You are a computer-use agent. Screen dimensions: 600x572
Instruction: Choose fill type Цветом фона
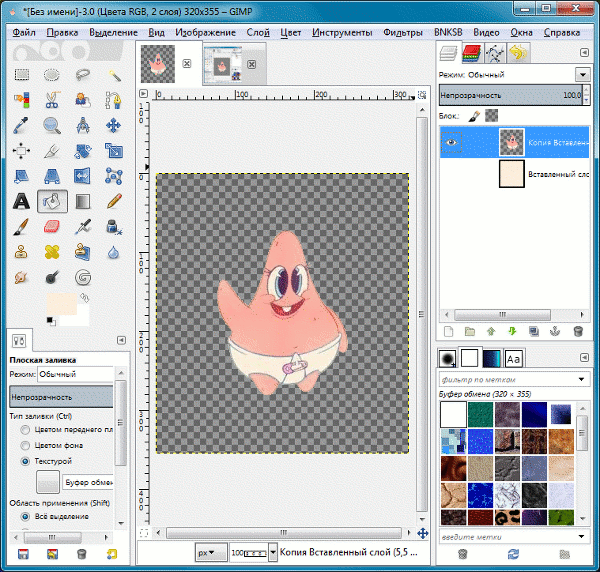tap(25, 445)
